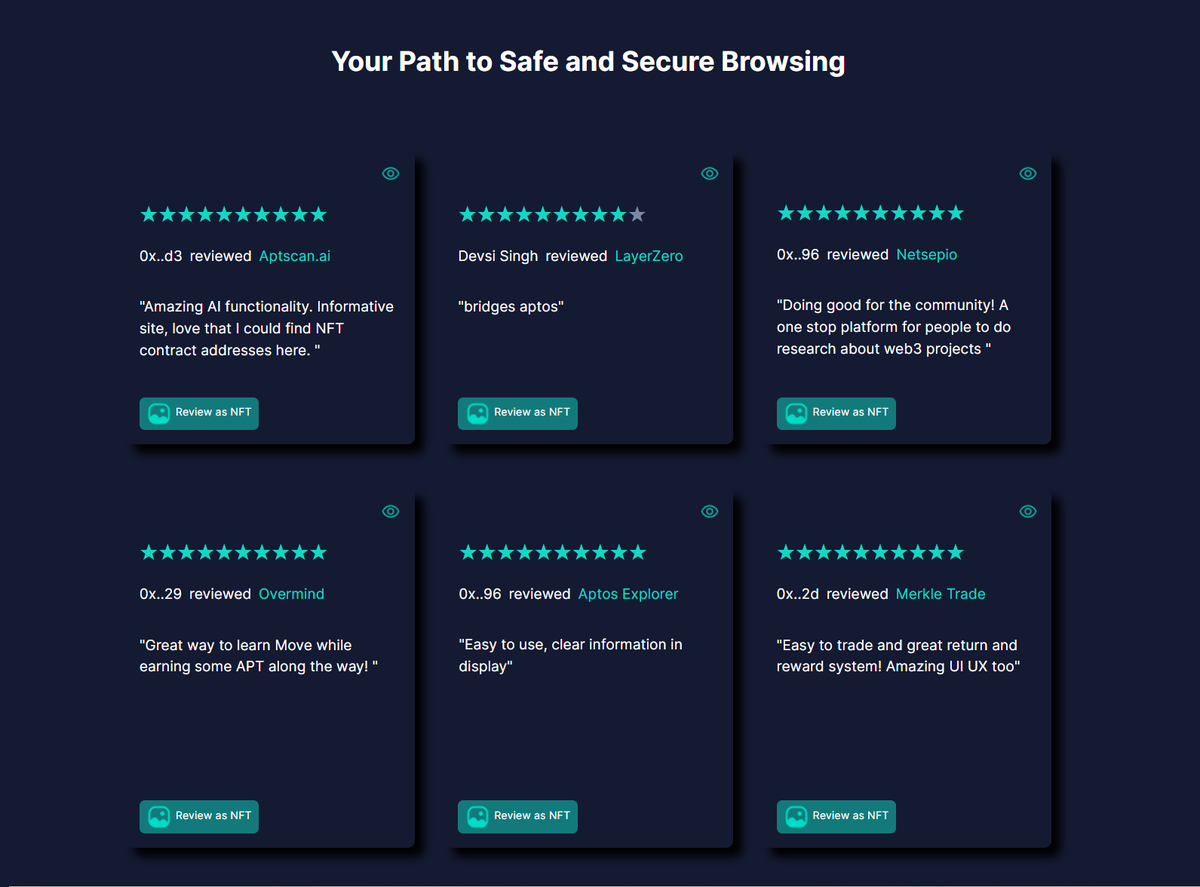
Task: Click Review as NFT on the Merkle Trade card
Action: tap(836, 816)
